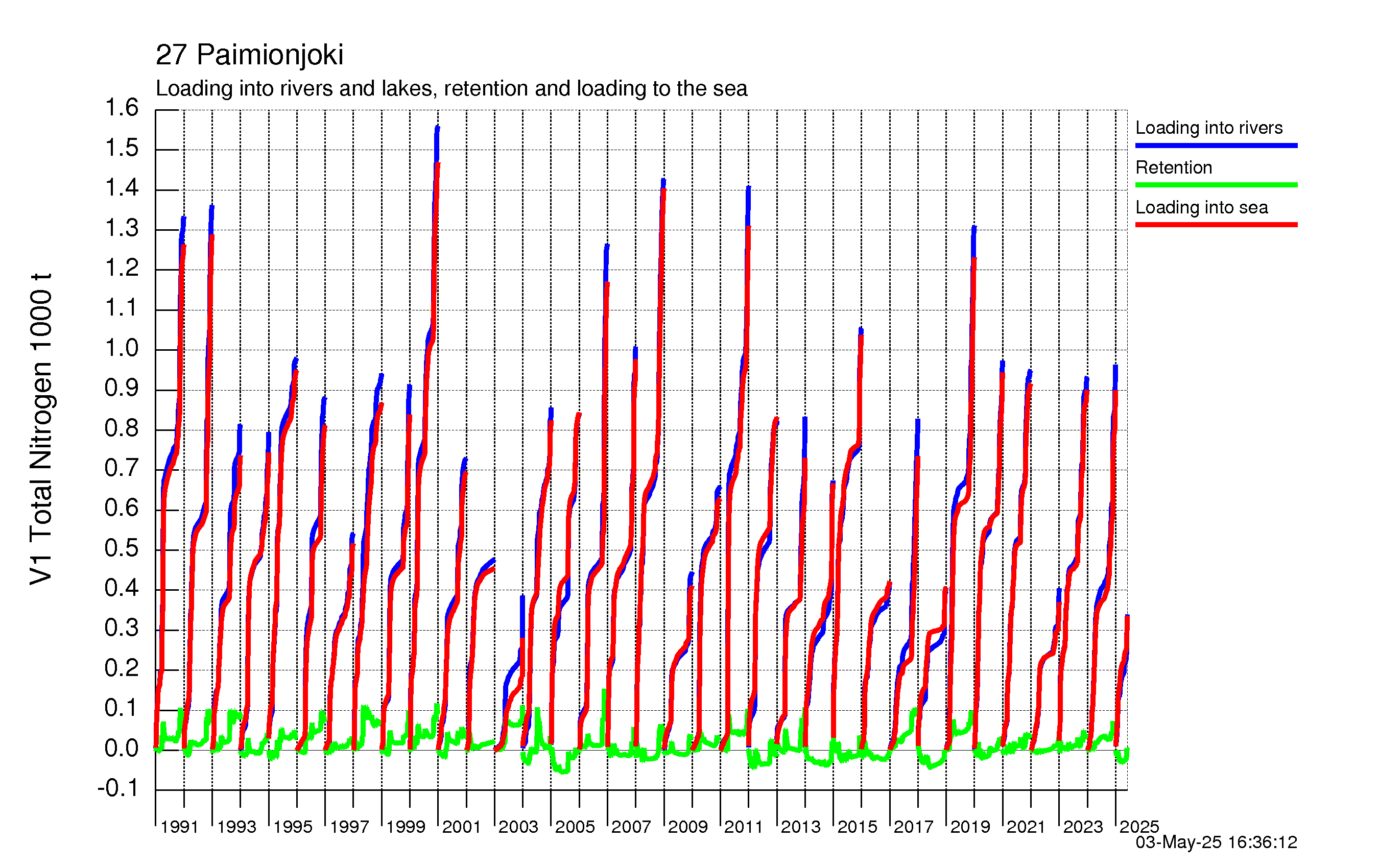The width and height of the screenshot is (1379, 868).
Task: Click the y-axis value 0.3
Action: (x=122, y=628)
